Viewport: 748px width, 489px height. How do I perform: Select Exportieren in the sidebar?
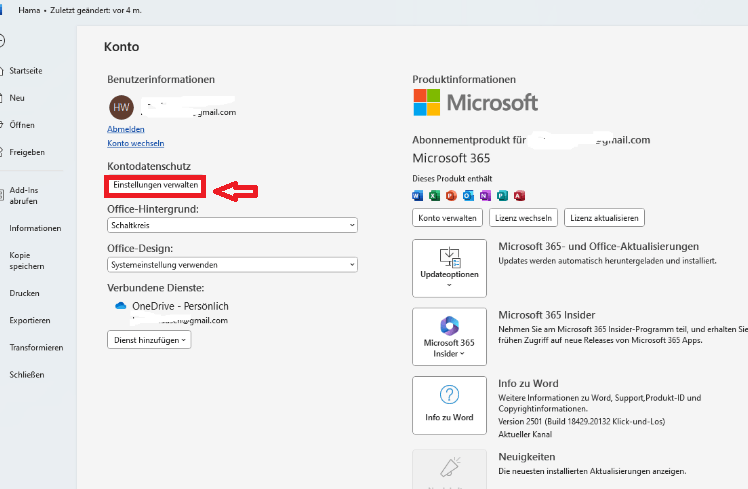30,321
